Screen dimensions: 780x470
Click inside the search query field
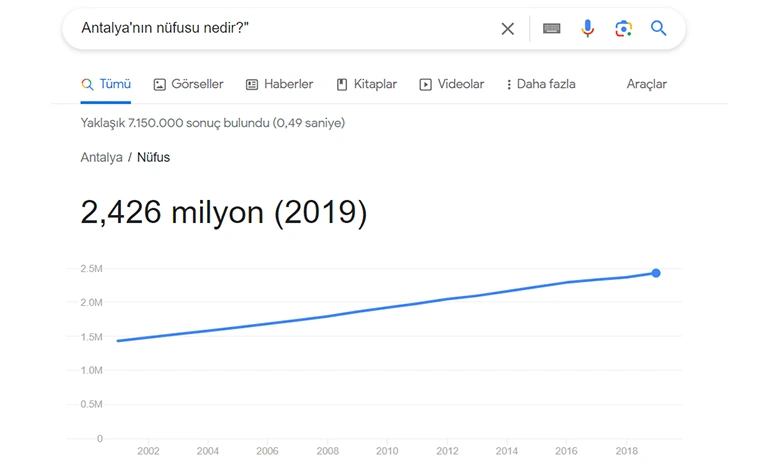point(280,29)
